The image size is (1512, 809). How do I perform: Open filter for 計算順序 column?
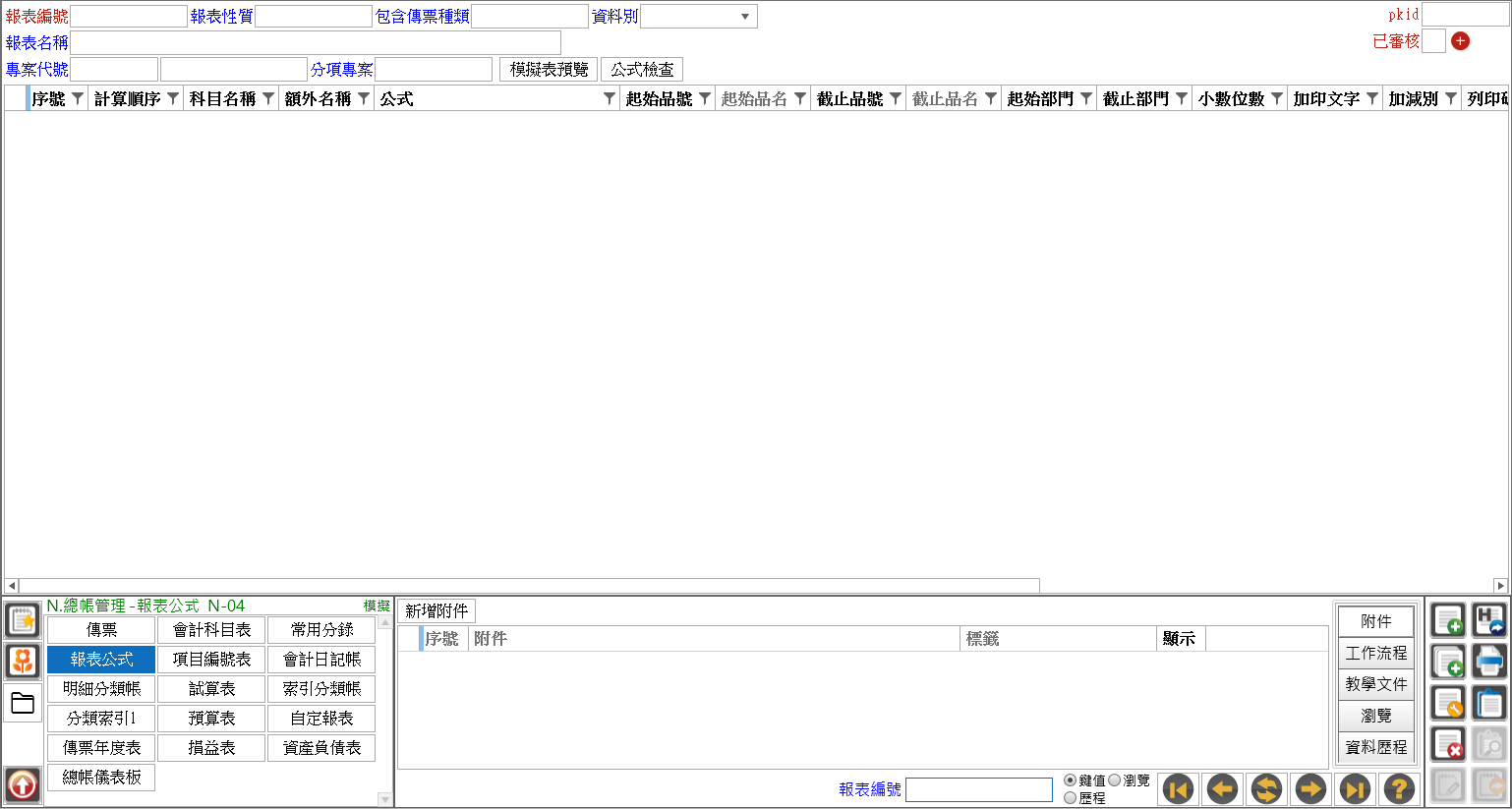coord(173,98)
